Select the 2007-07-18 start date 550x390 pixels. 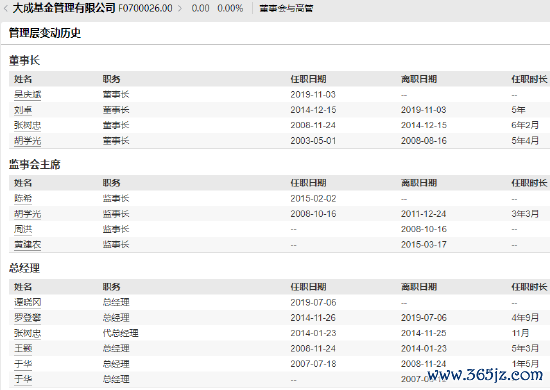tap(313, 364)
